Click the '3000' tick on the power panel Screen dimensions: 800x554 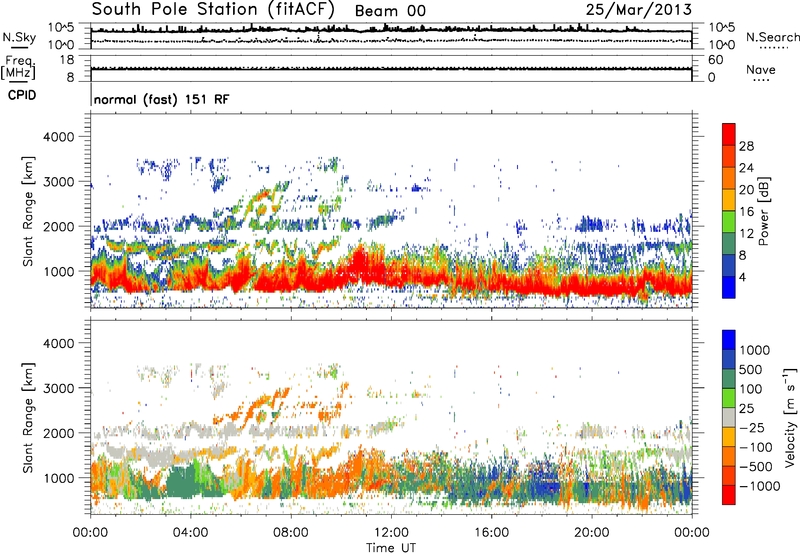(58, 182)
